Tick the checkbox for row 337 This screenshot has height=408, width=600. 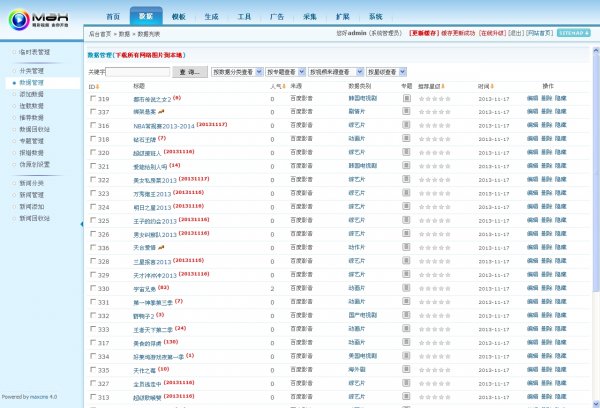point(93,111)
